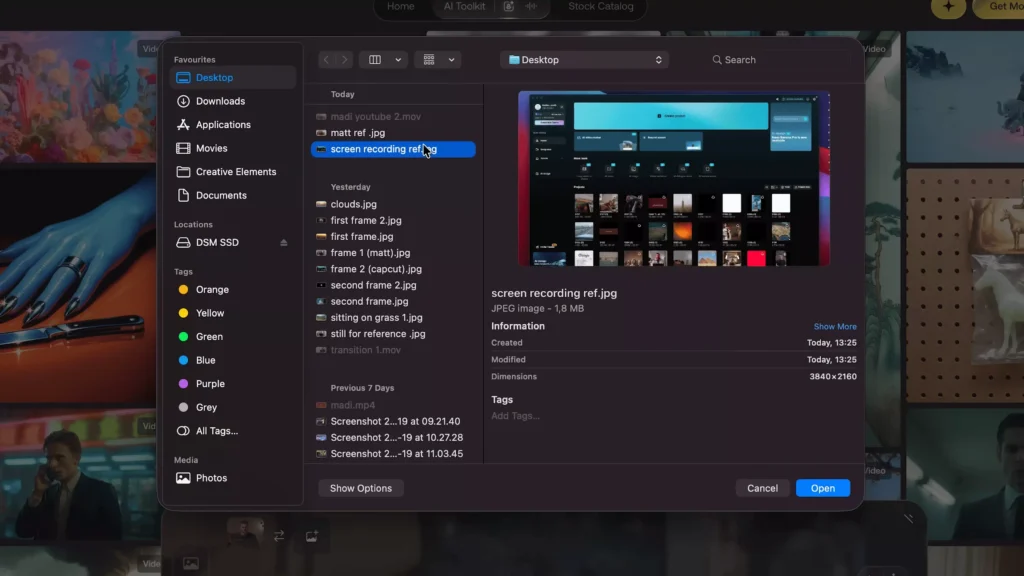Expand the gallery view options chevron

(451, 59)
